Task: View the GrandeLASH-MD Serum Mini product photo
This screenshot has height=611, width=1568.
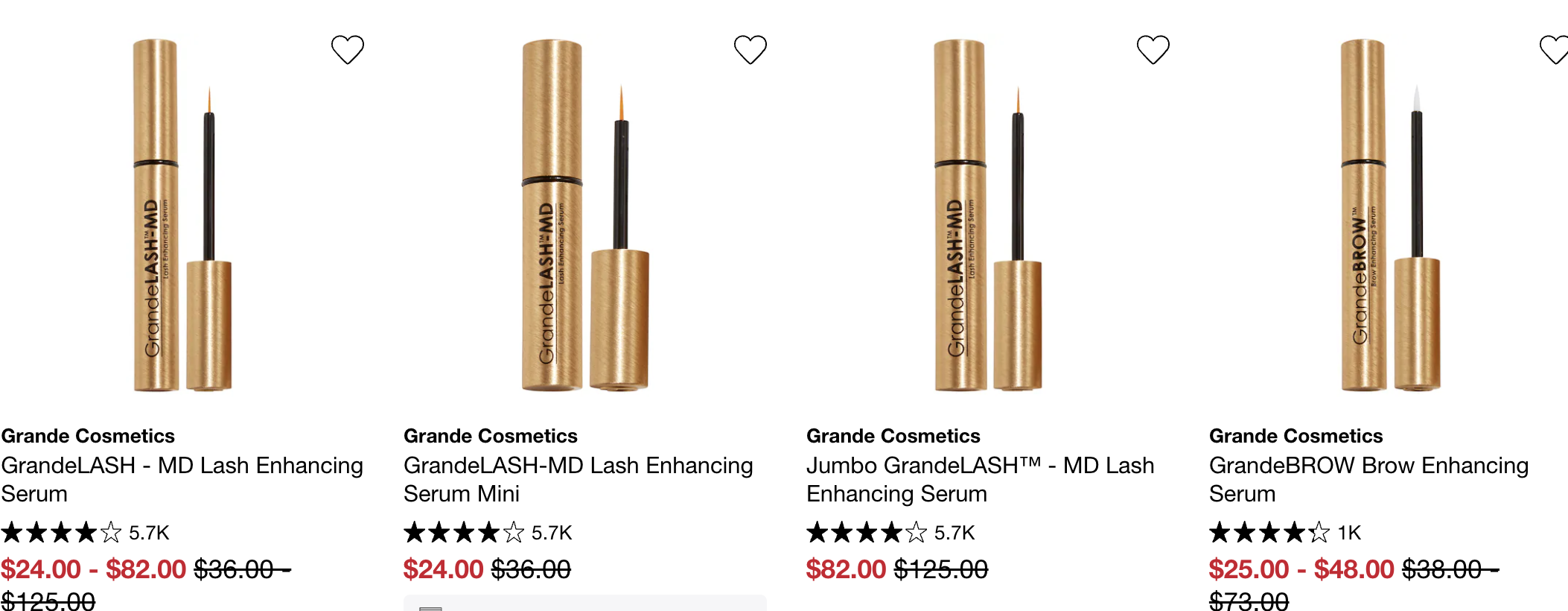Action: click(585, 215)
